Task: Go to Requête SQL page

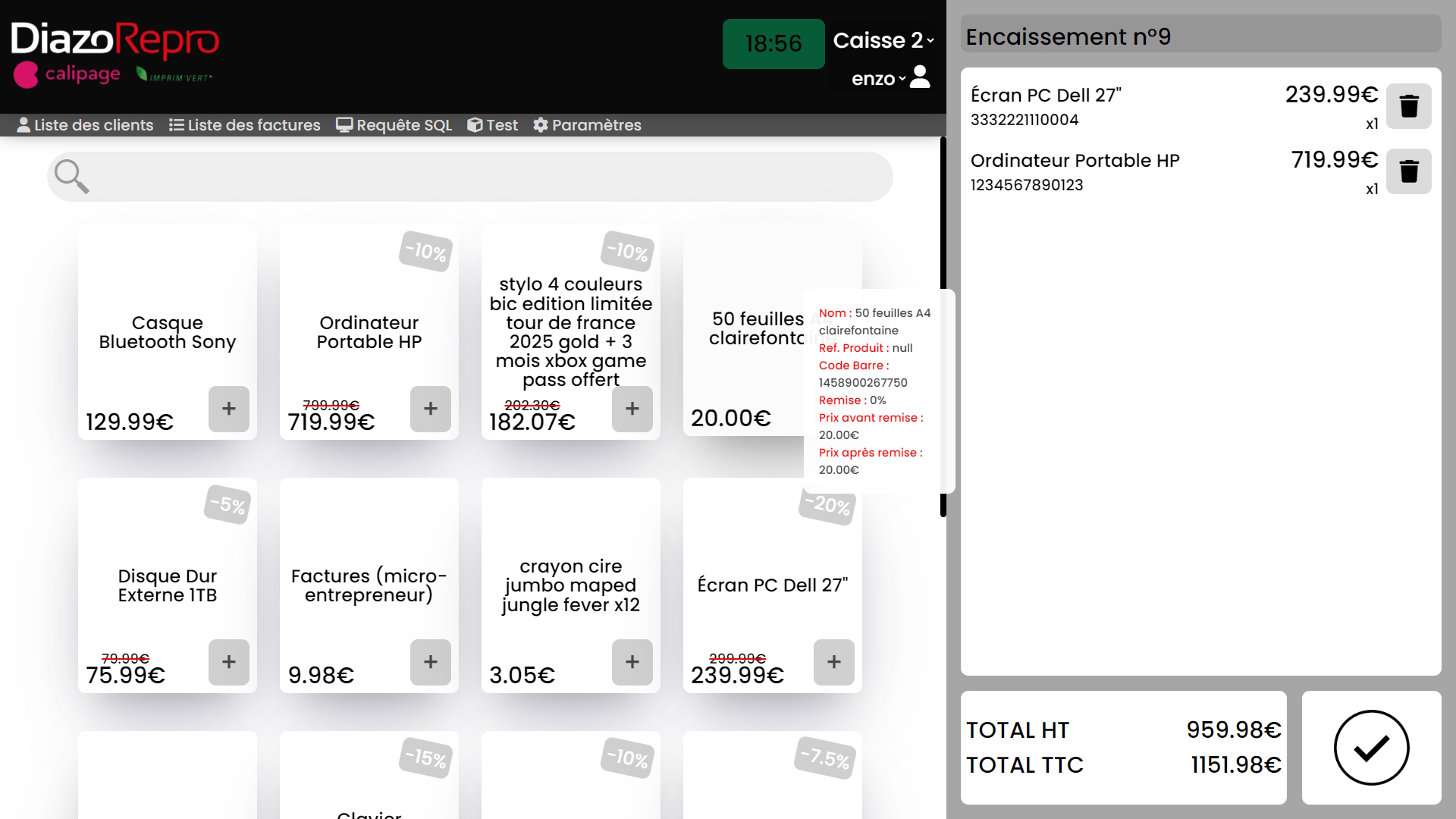Action: pyautogui.click(x=394, y=125)
